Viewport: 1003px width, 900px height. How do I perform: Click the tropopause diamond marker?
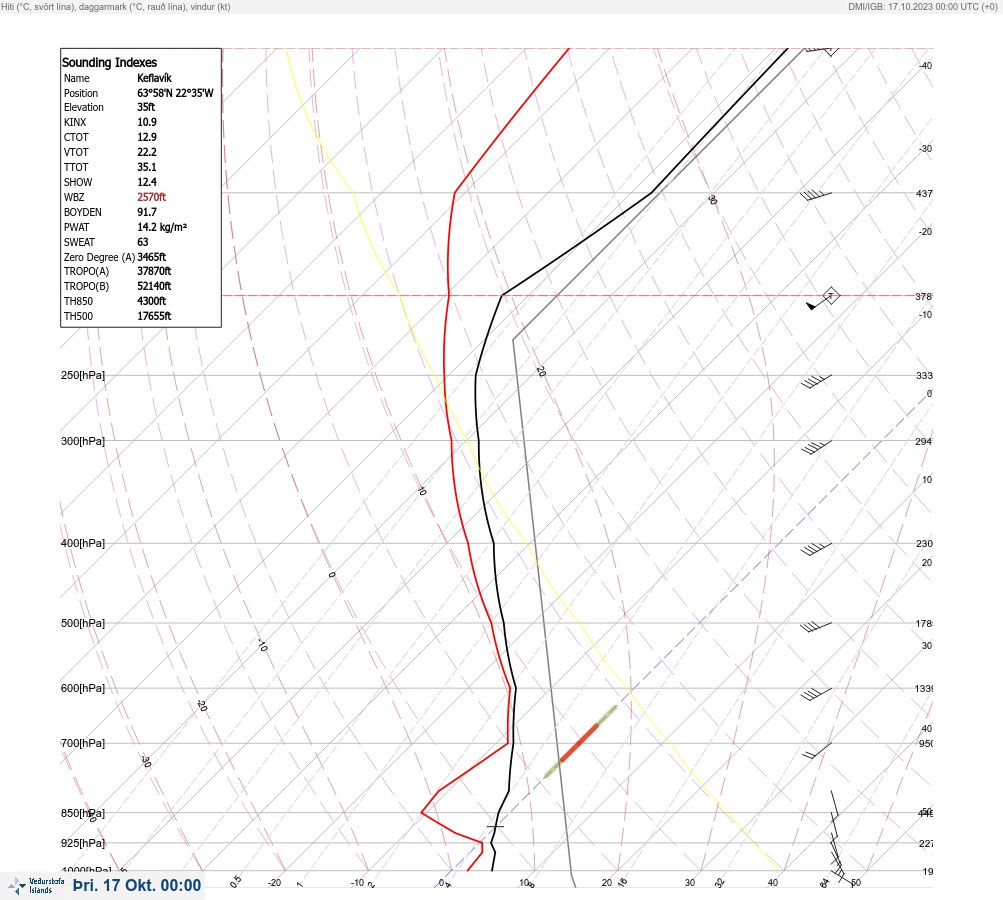coord(830,296)
